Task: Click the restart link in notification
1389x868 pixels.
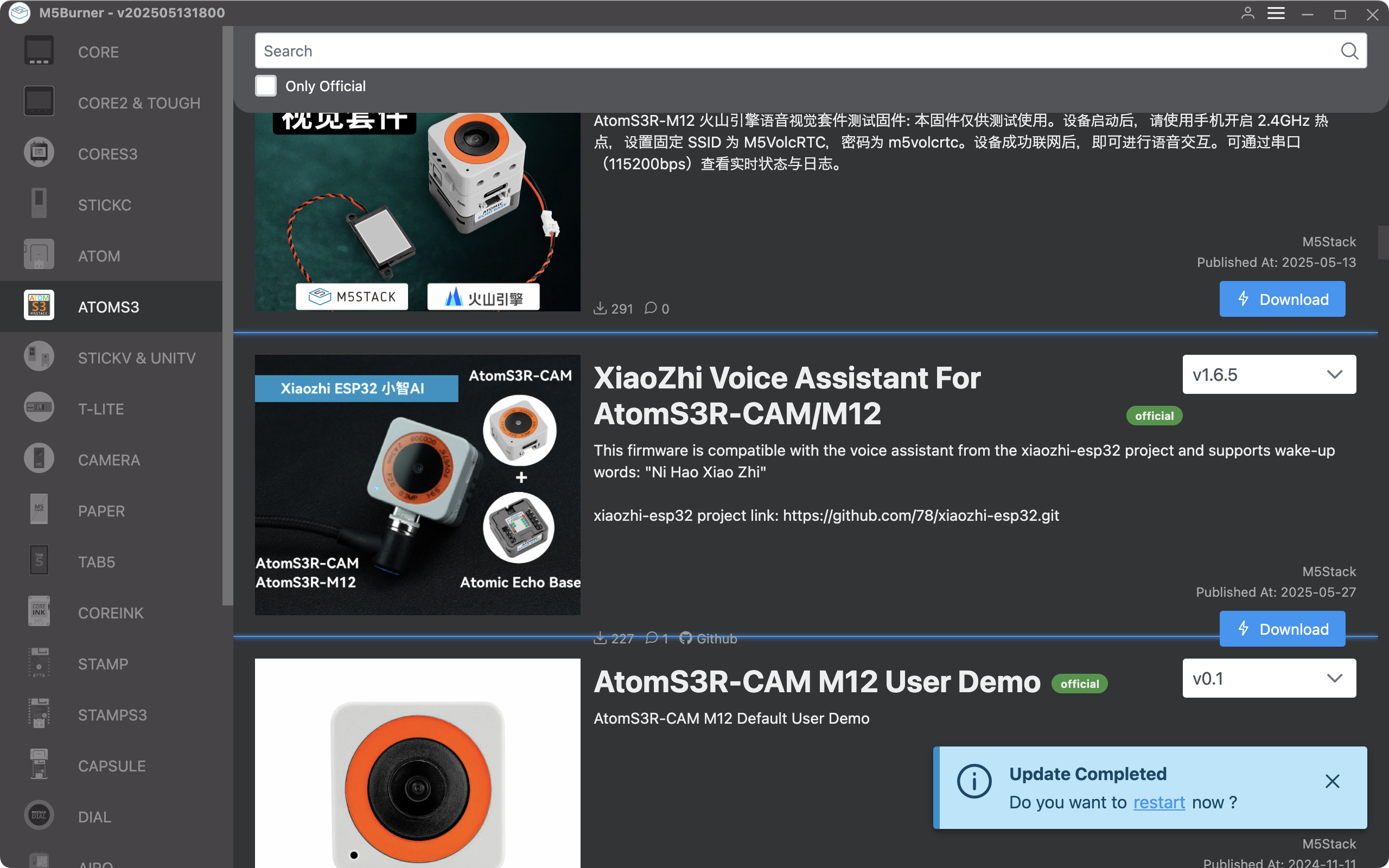Action: [x=1159, y=802]
